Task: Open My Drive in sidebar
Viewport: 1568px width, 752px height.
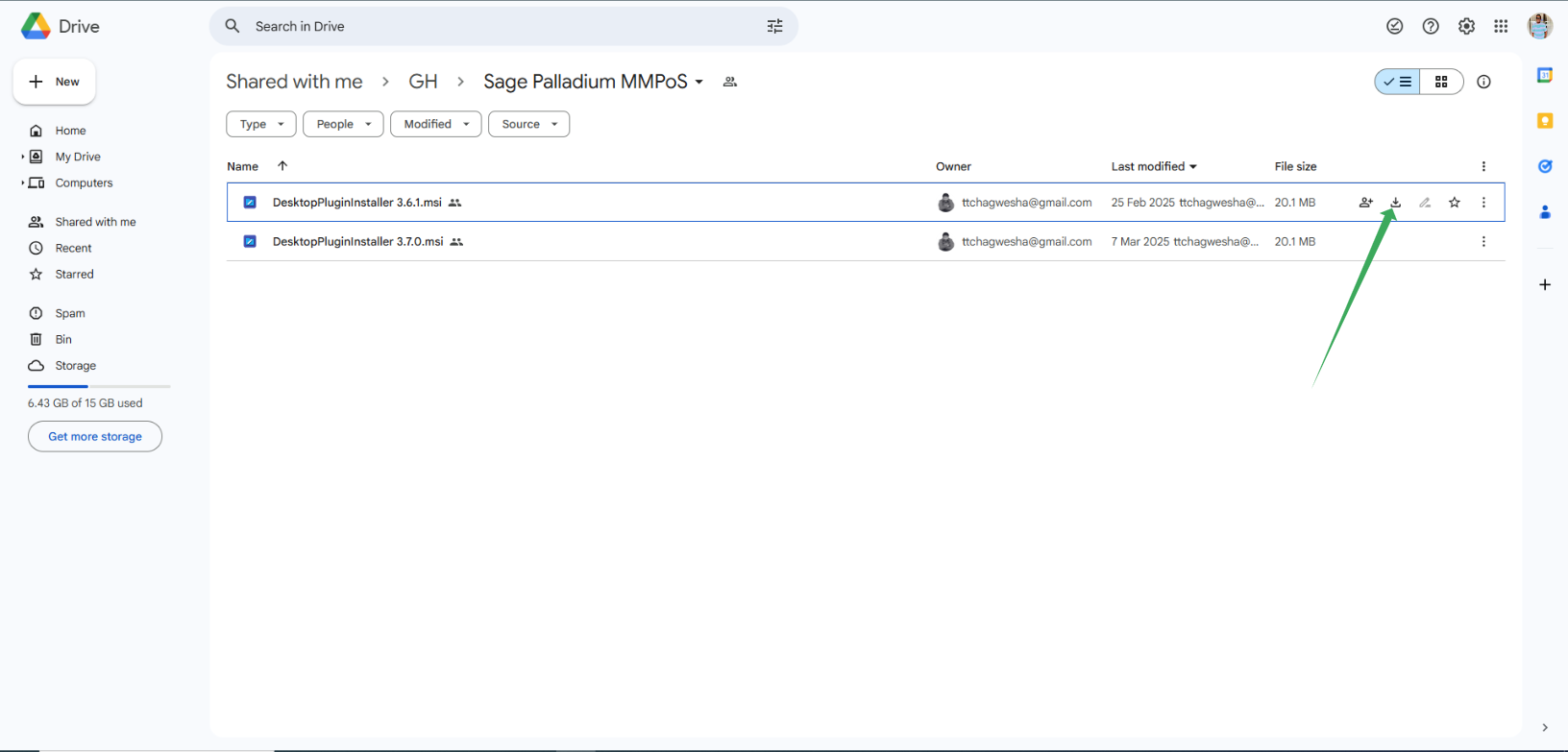Action: tap(78, 157)
